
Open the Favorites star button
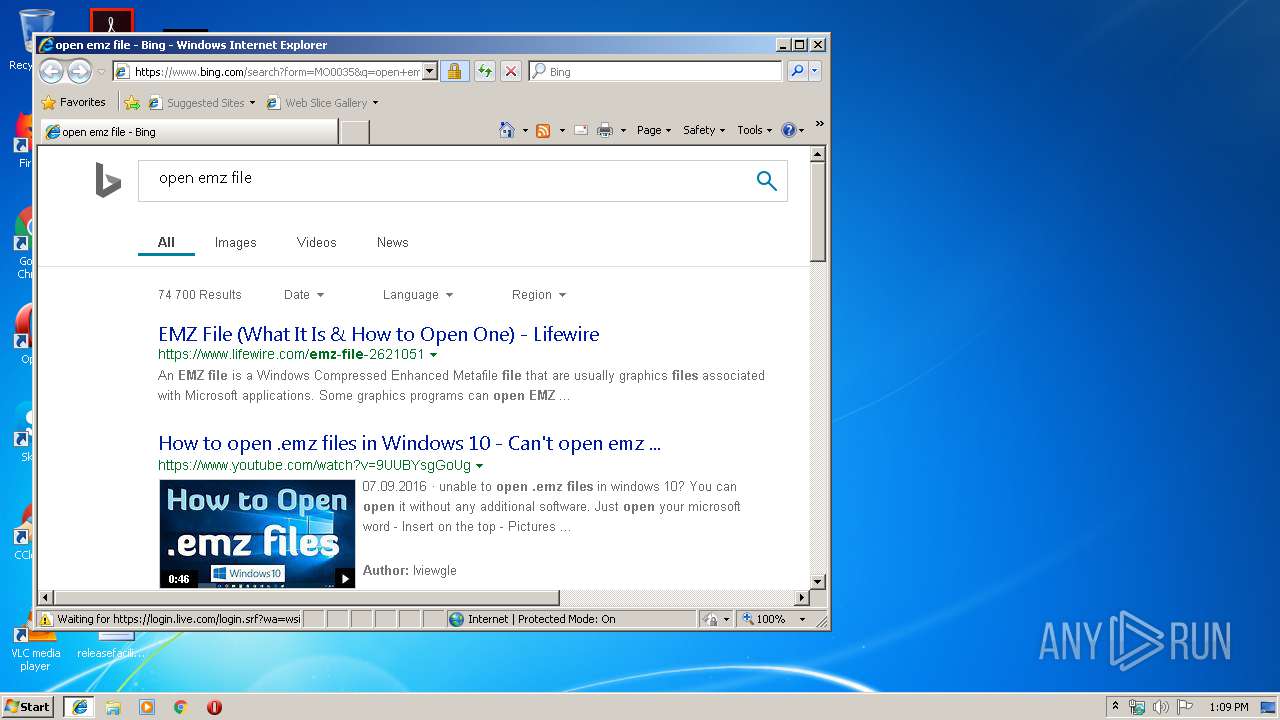click(73, 102)
